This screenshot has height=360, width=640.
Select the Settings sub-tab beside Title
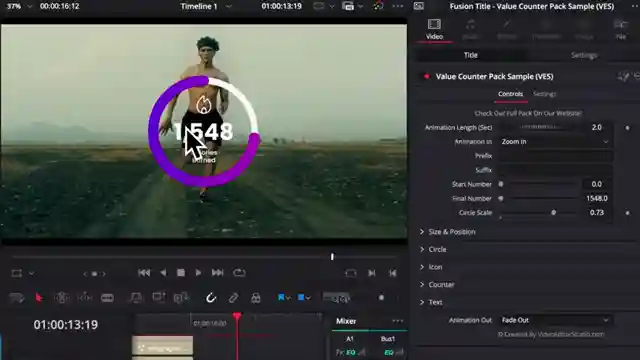(584, 55)
